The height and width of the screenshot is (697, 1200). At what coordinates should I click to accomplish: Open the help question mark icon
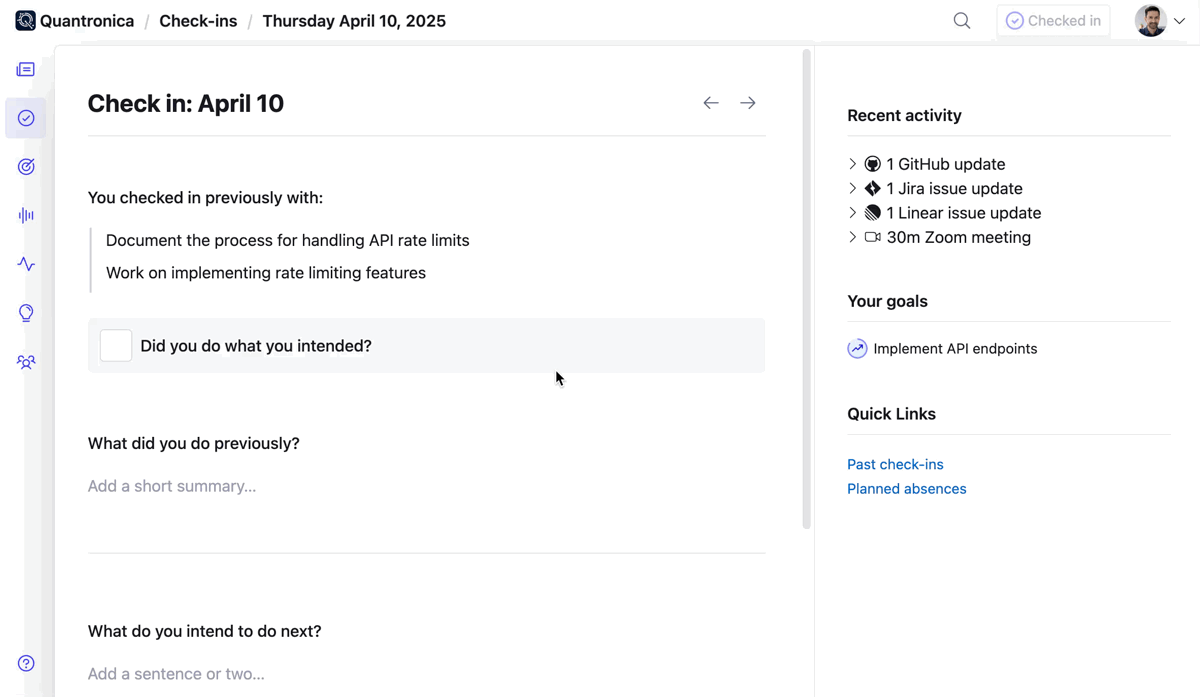pyautogui.click(x=26, y=664)
